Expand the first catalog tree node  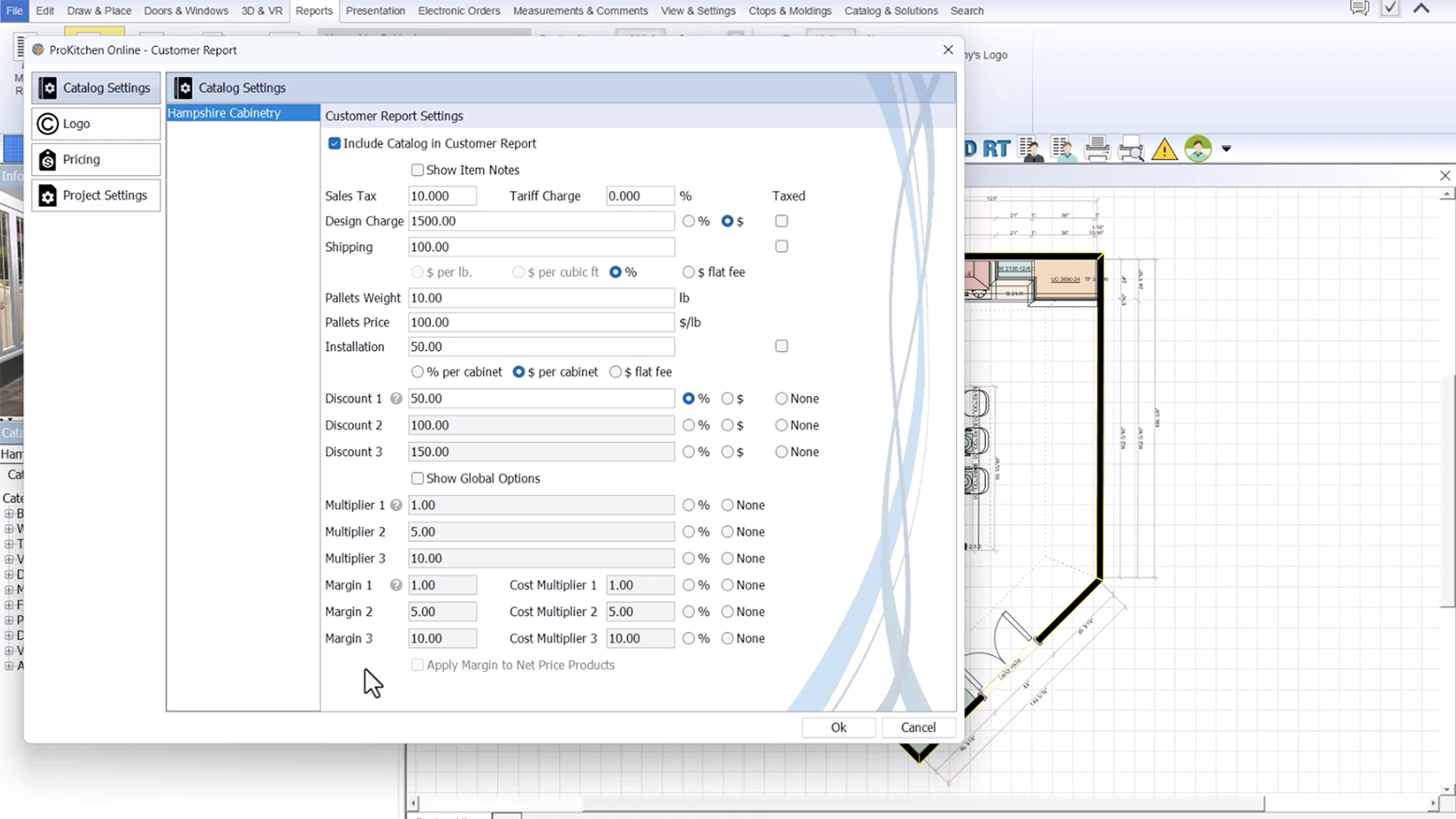9,514
